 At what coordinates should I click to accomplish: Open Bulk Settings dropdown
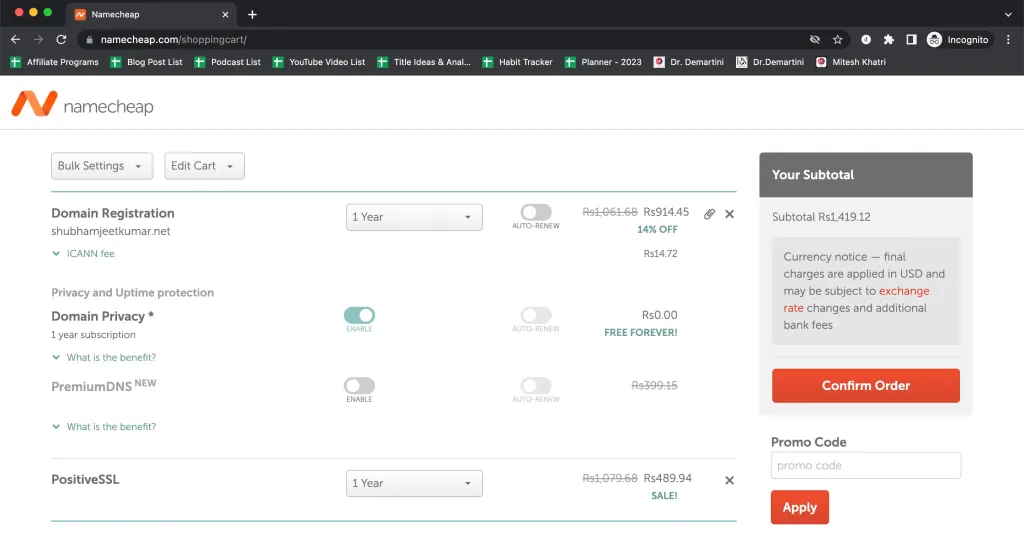[102, 166]
